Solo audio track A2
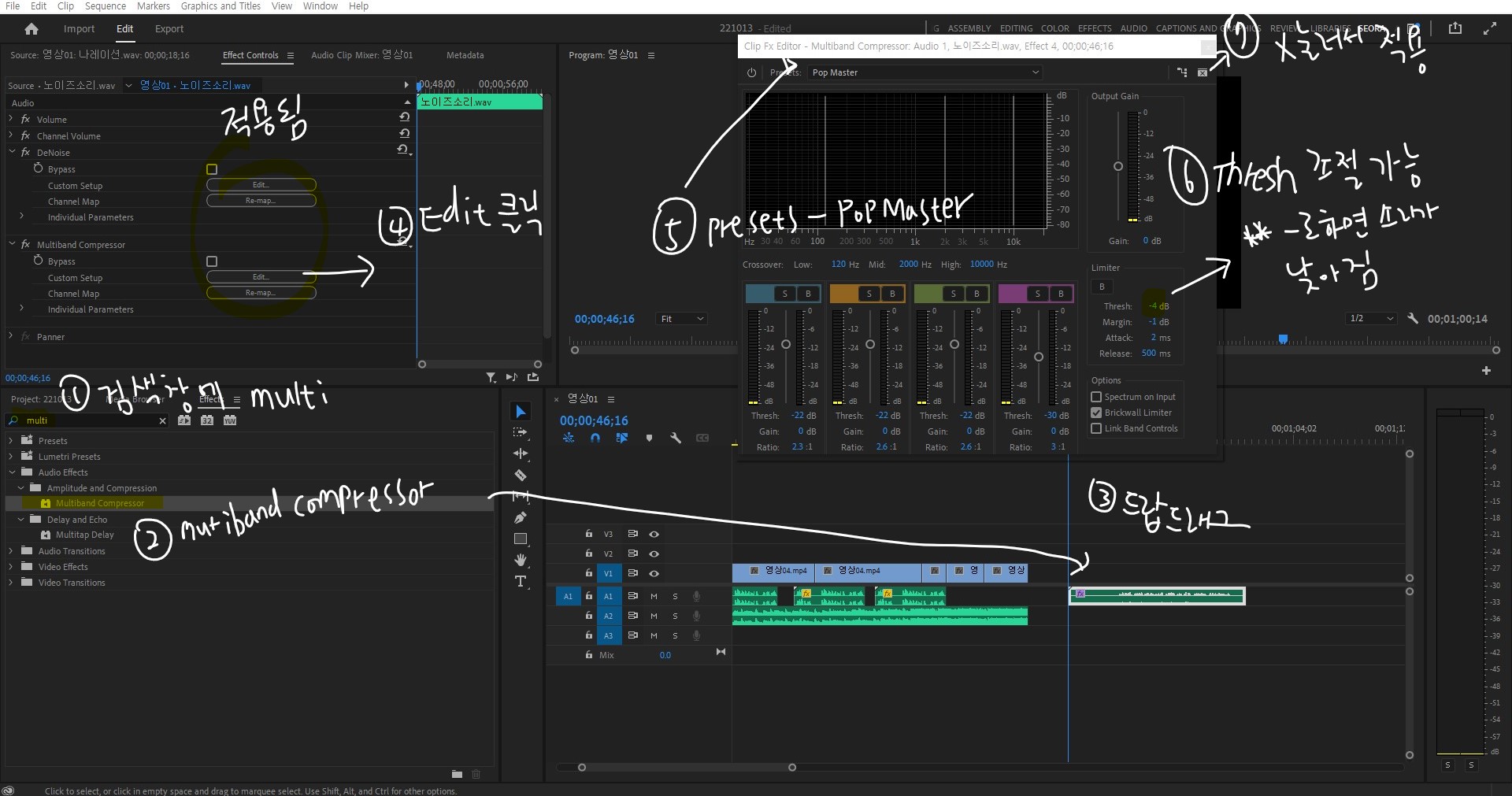1512x796 pixels. tap(675, 616)
